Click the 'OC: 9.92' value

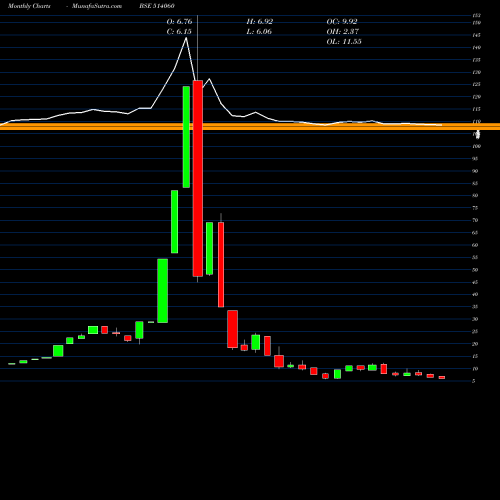pos(342,21)
